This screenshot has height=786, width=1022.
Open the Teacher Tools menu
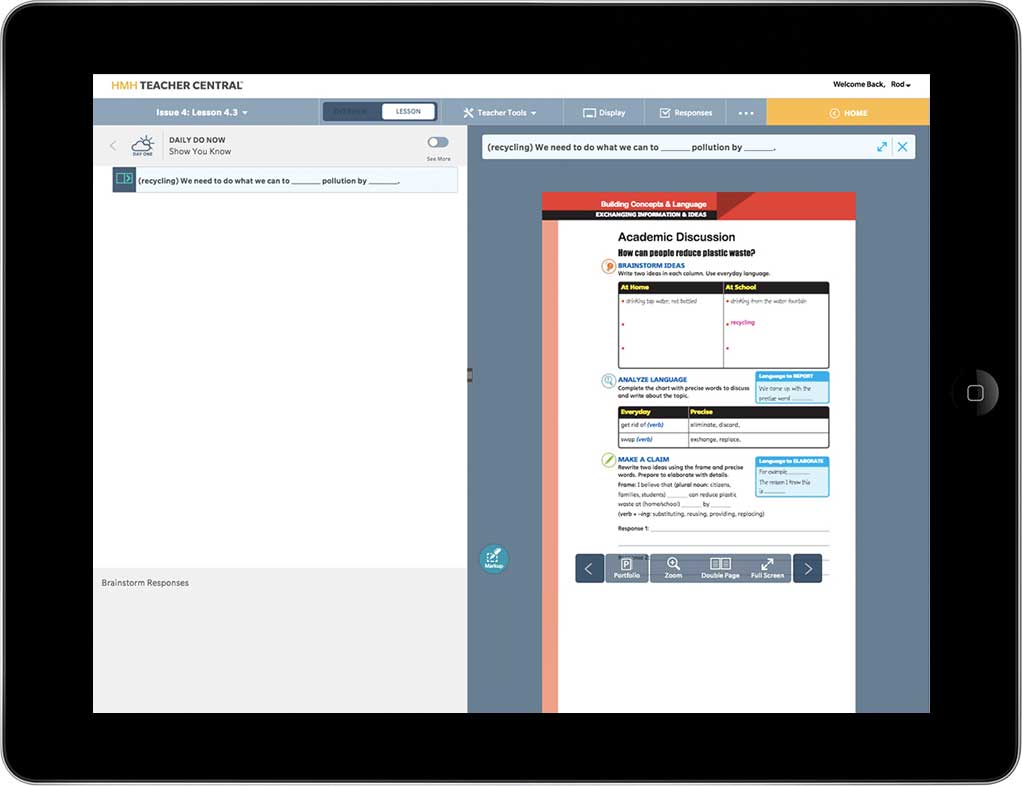500,113
